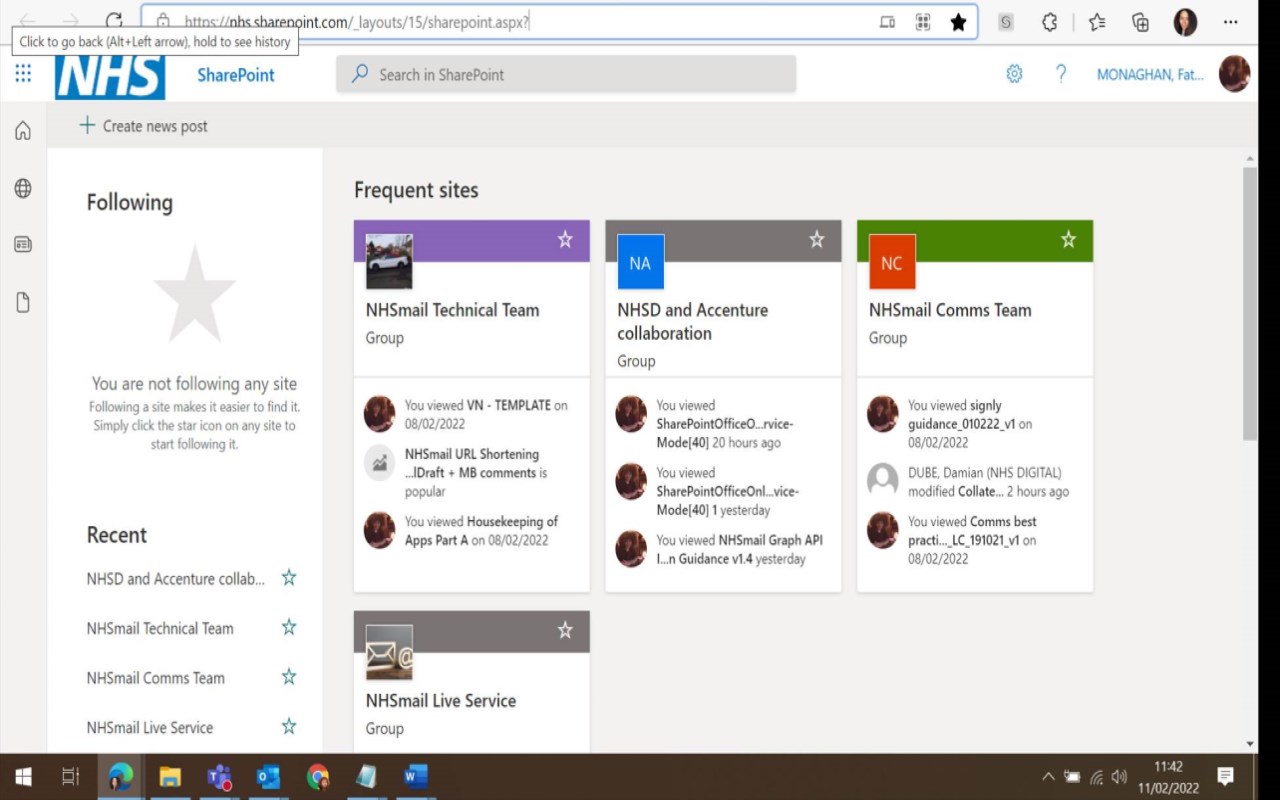Open File Explorer from taskbar

tap(170, 777)
